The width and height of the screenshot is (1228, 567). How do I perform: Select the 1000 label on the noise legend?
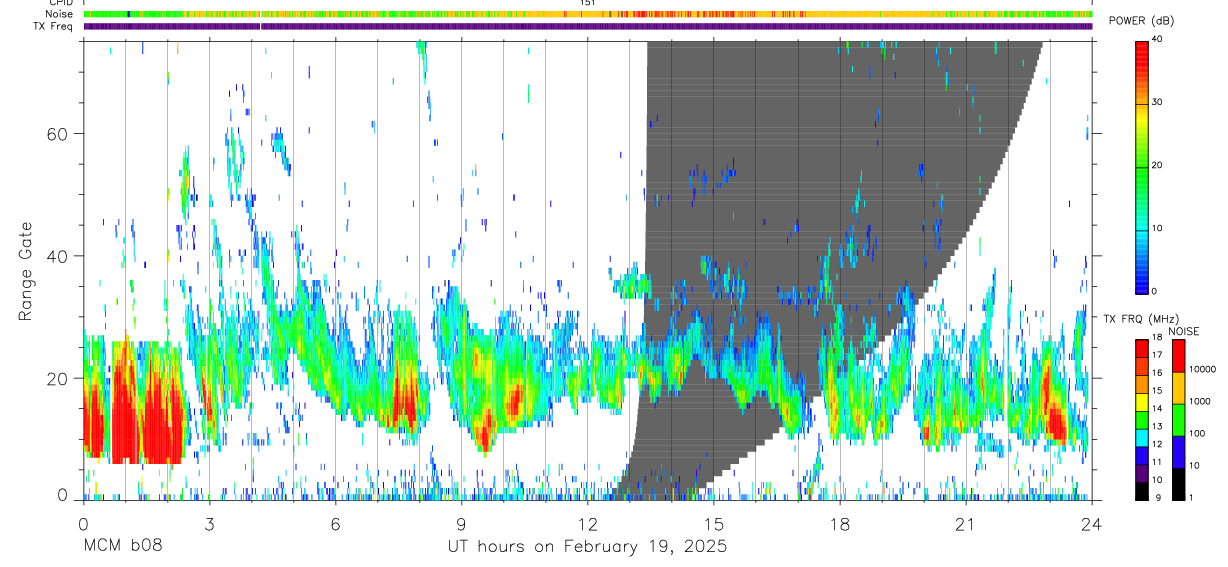(x=1199, y=401)
